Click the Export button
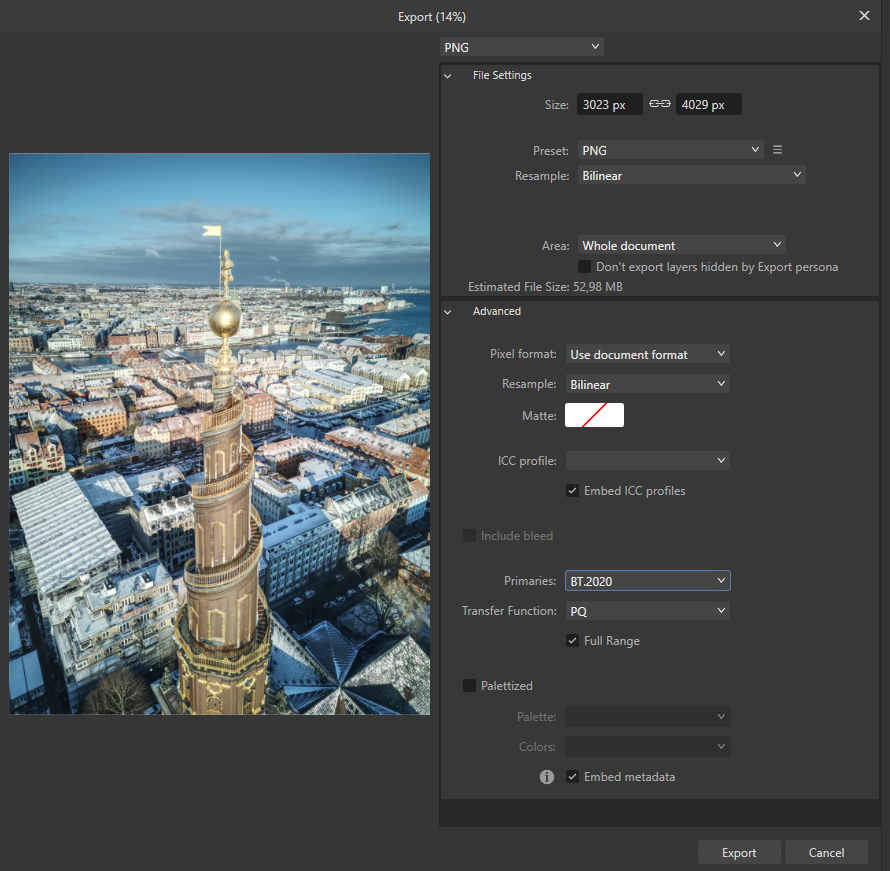The image size is (890, 871). [739, 852]
